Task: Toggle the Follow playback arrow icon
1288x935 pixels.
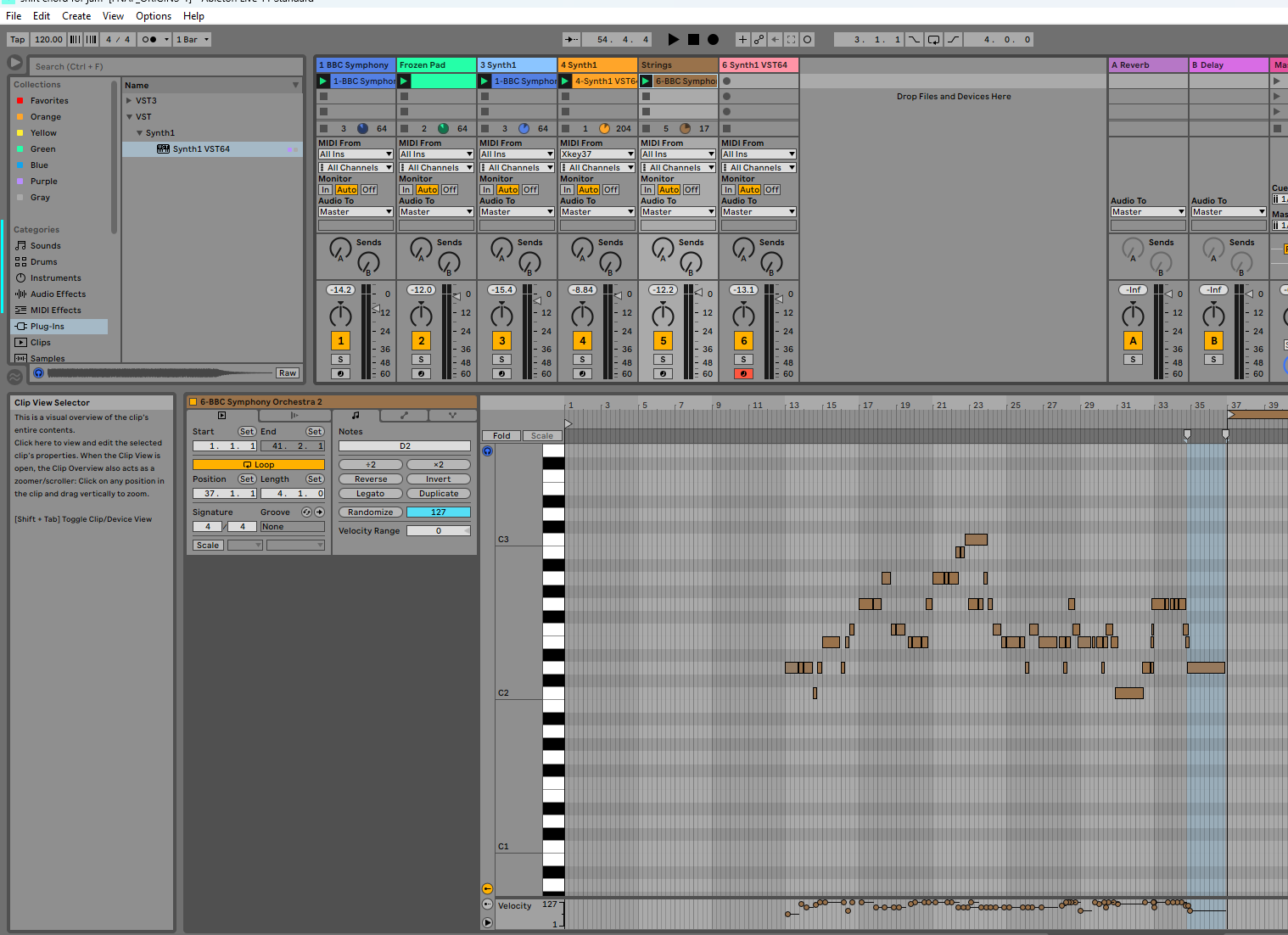Action: coord(572,39)
